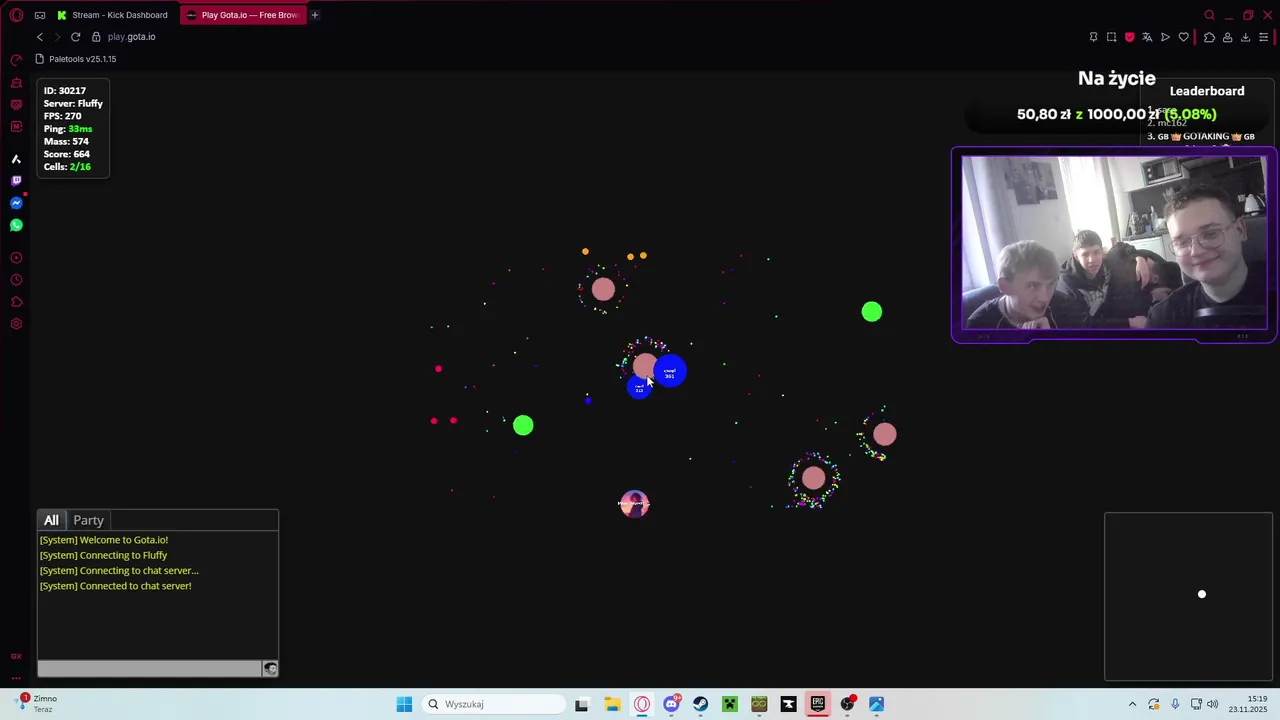1280x720 pixels.
Task: Open the easy setup sliders icon
Action: 1263,37
